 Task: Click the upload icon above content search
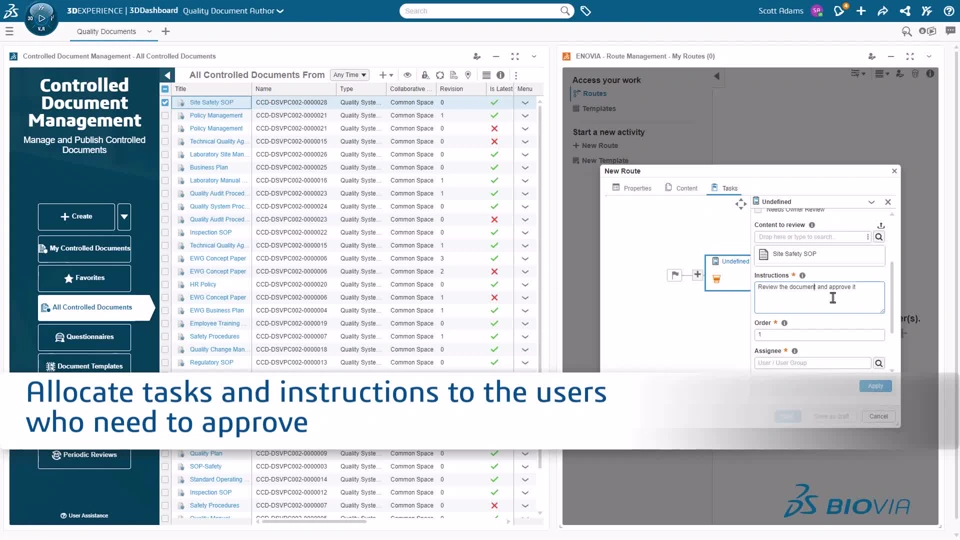coord(880,225)
